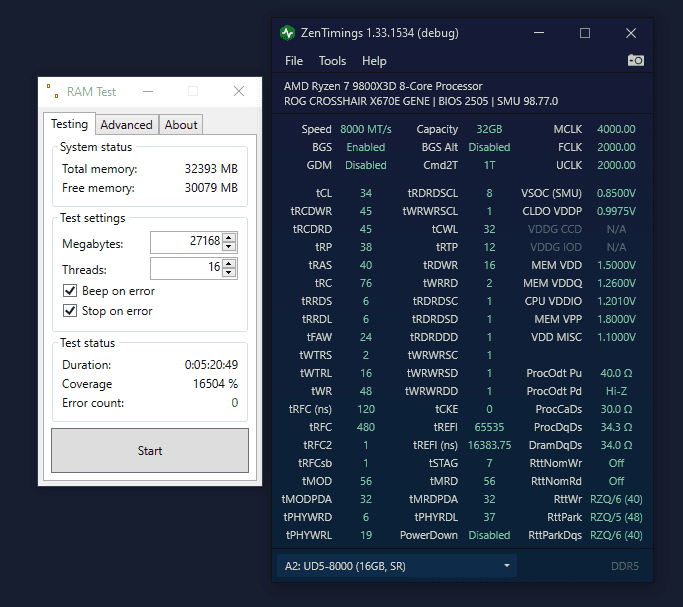This screenshot has height=607, width=683.
Task: Click the MEM VDD value 1.5000V
Action: click(616, 265)
